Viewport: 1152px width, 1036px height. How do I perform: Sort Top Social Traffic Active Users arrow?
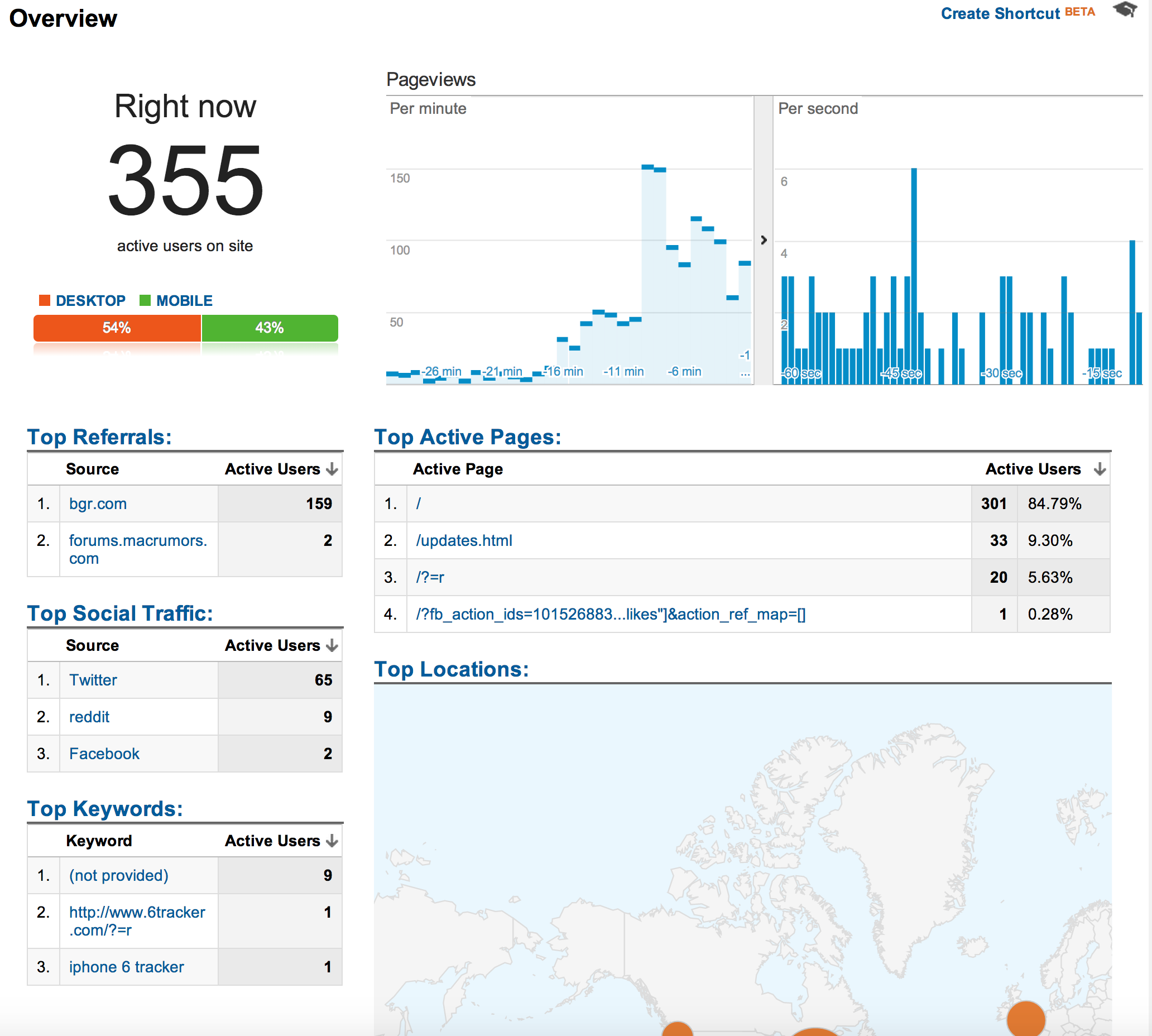(332, 645)
